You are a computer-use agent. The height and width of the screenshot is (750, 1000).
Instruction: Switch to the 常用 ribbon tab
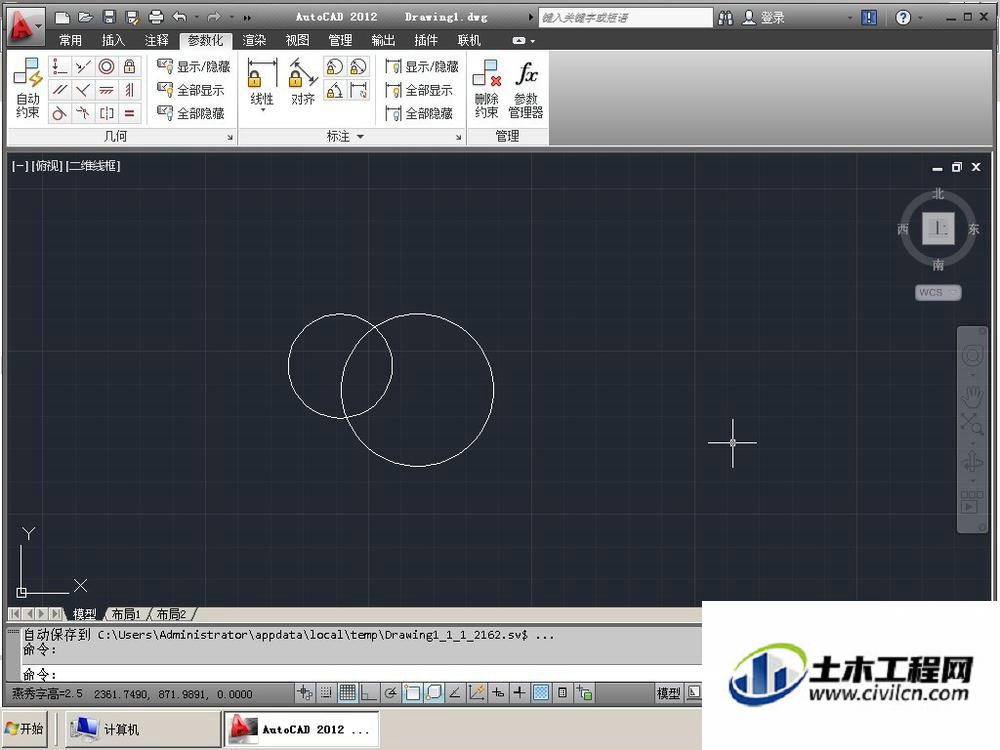click(70, 40)
